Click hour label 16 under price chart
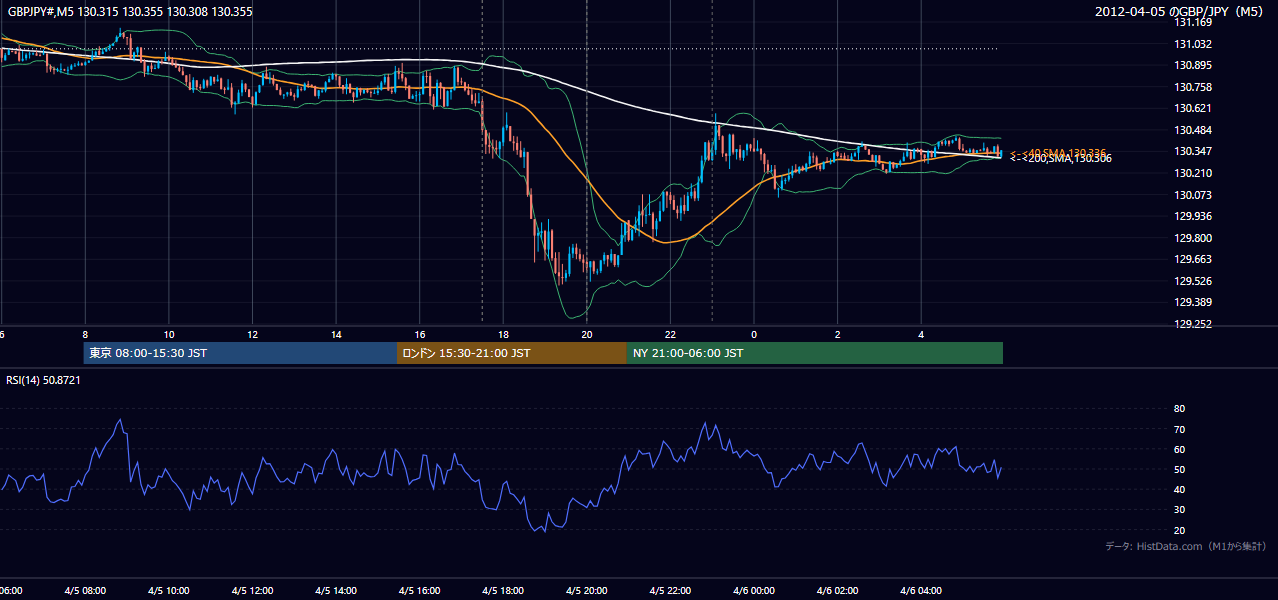 420,335
